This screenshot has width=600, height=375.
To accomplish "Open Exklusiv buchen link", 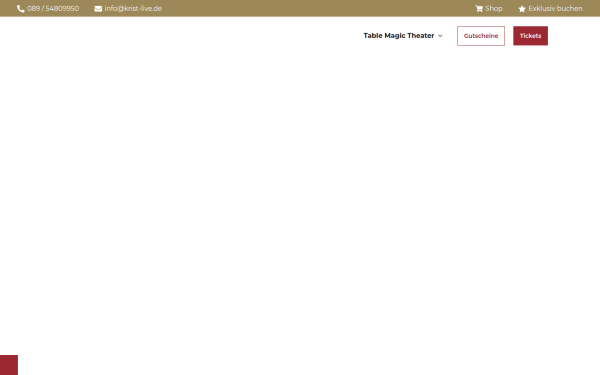I will pyautogui.click(x=555, y=8).
